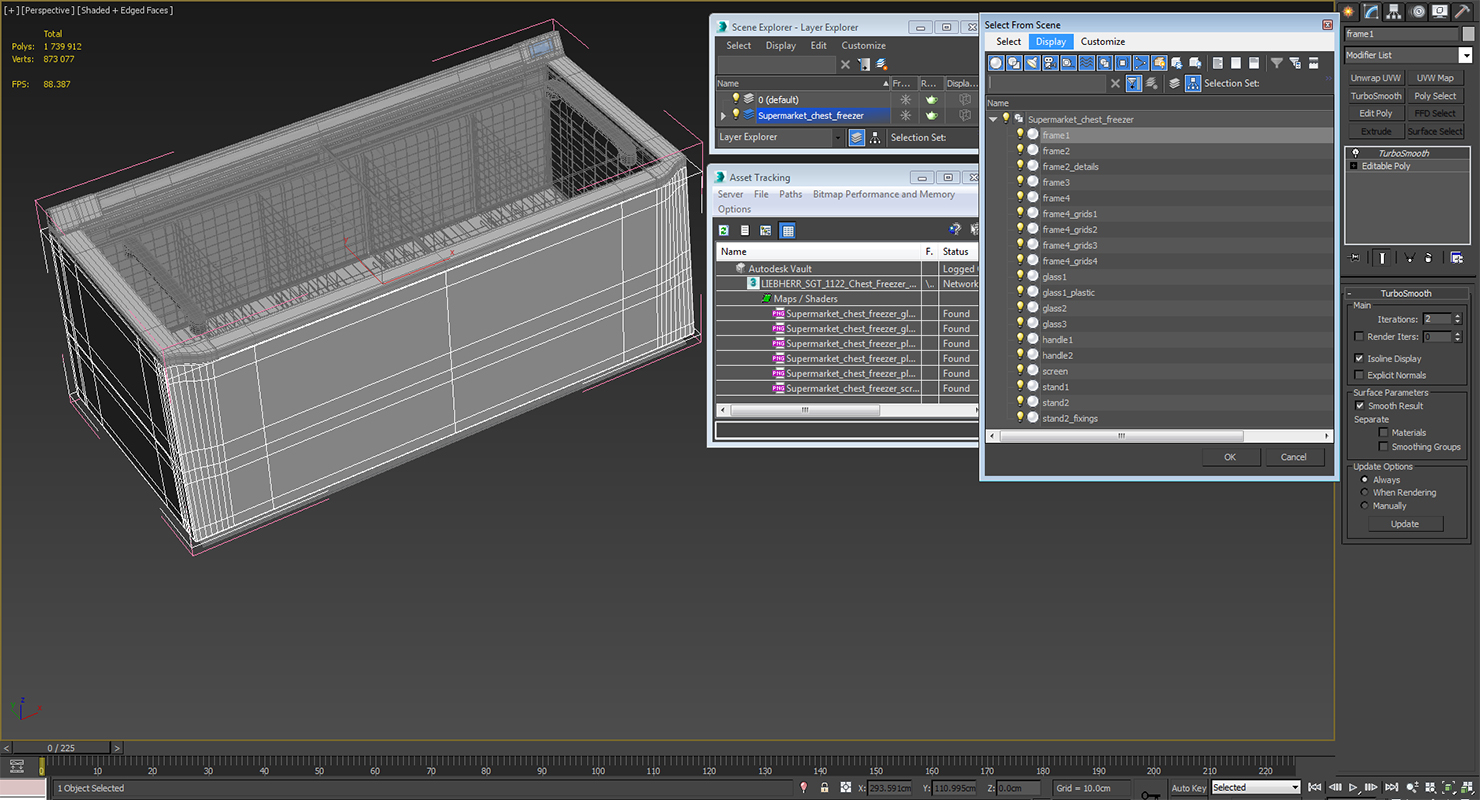Click the Set Key key icon
Image resolution: width=1480 pixels, height=800 pixels.
[x=1151, y=794]
